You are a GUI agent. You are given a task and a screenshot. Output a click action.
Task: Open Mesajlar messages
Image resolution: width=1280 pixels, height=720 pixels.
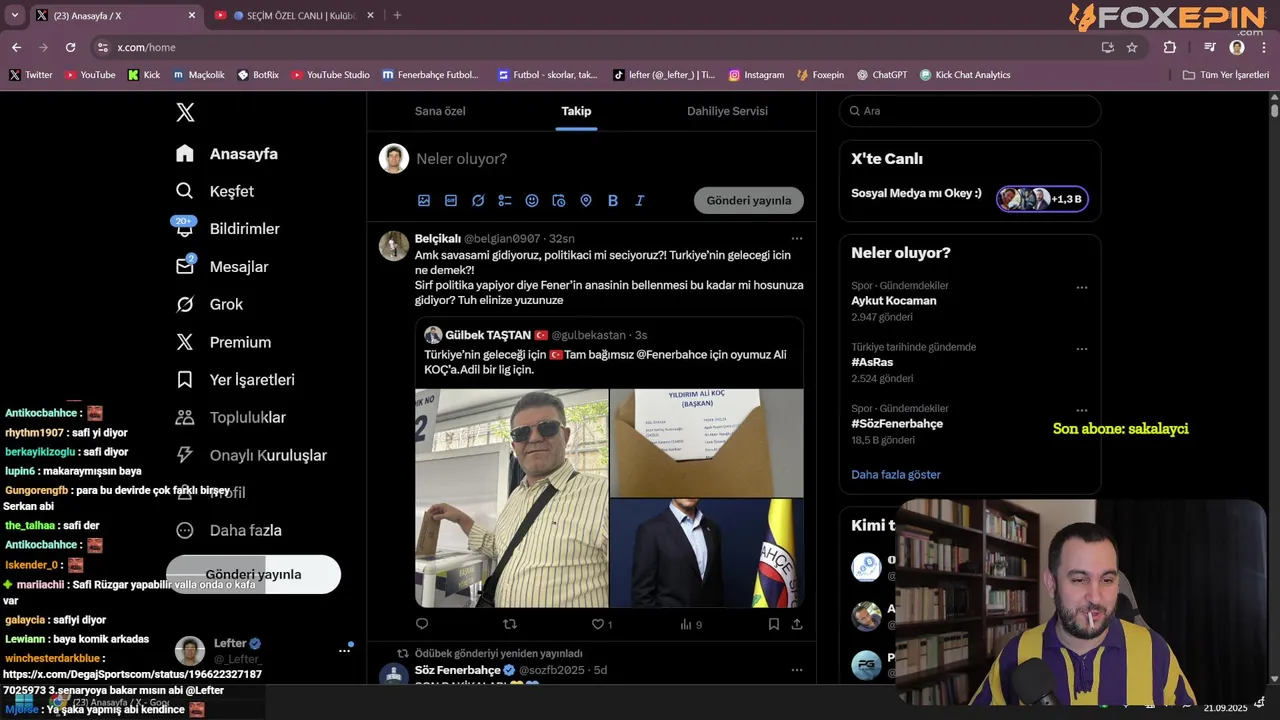(x=222, y=267)
